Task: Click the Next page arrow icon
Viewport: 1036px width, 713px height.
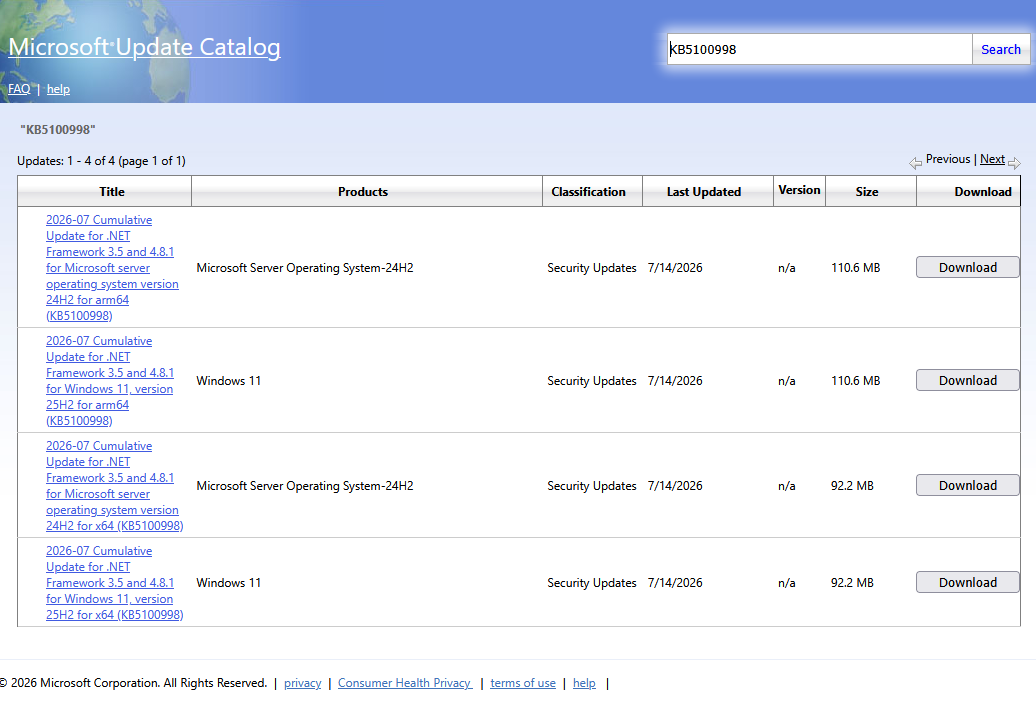Action: (x=1014, y=163)
